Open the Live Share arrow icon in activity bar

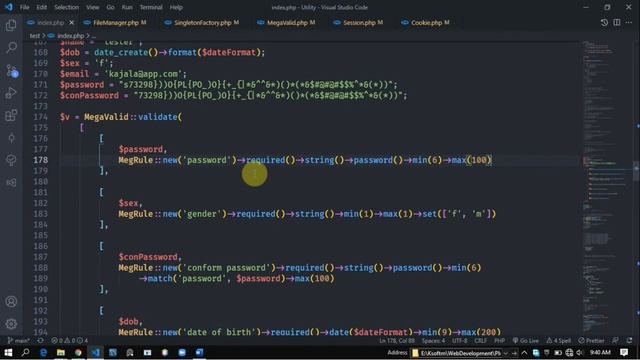click(11, 182)
